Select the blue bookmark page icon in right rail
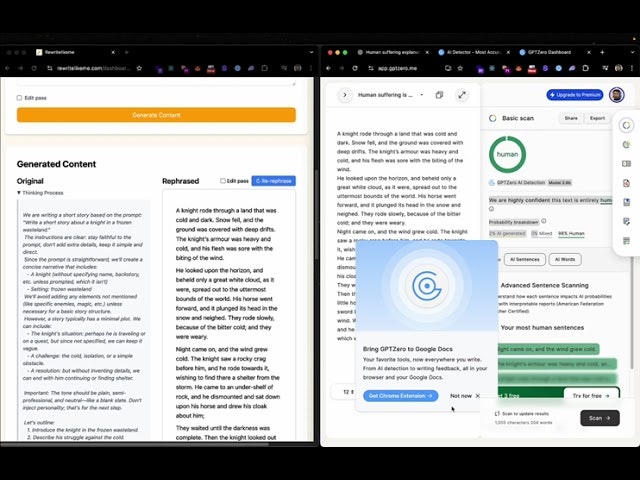The height and width of the screenshot is (480, 640). (626, 202)
